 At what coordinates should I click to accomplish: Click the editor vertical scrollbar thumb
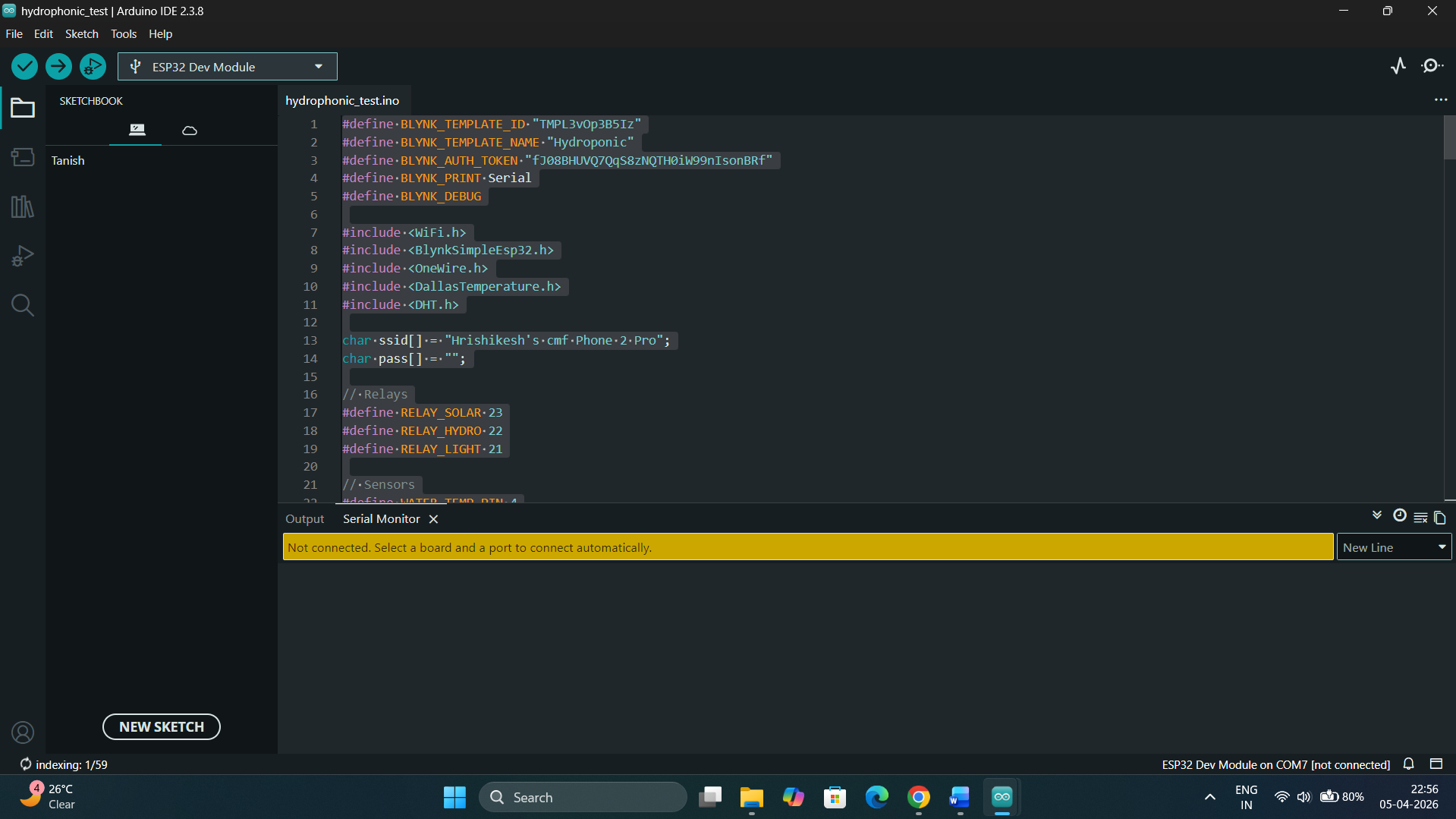(1449, 138)
